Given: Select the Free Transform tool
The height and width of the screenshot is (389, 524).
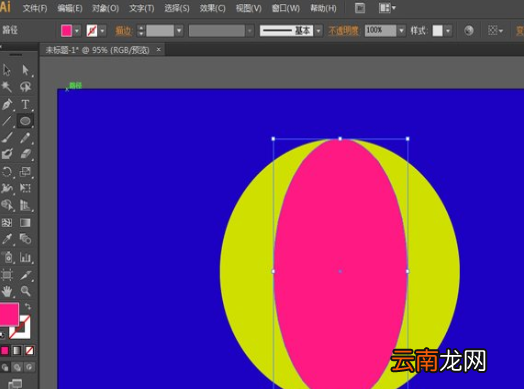Looking at the screenshot, I should click(25, 188).
